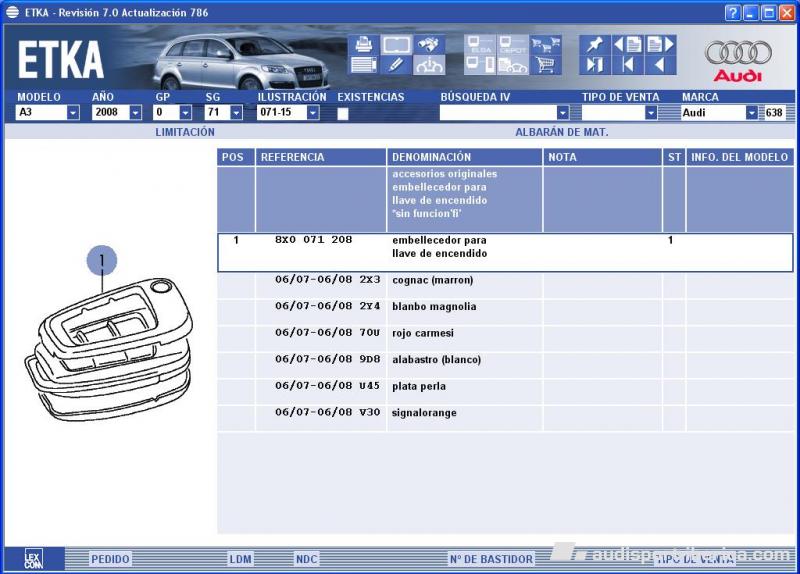This screenshot has width=800, height=574.
Task: Click the Nº DE BASTIDOR button
Action: [x=491, y=559]
